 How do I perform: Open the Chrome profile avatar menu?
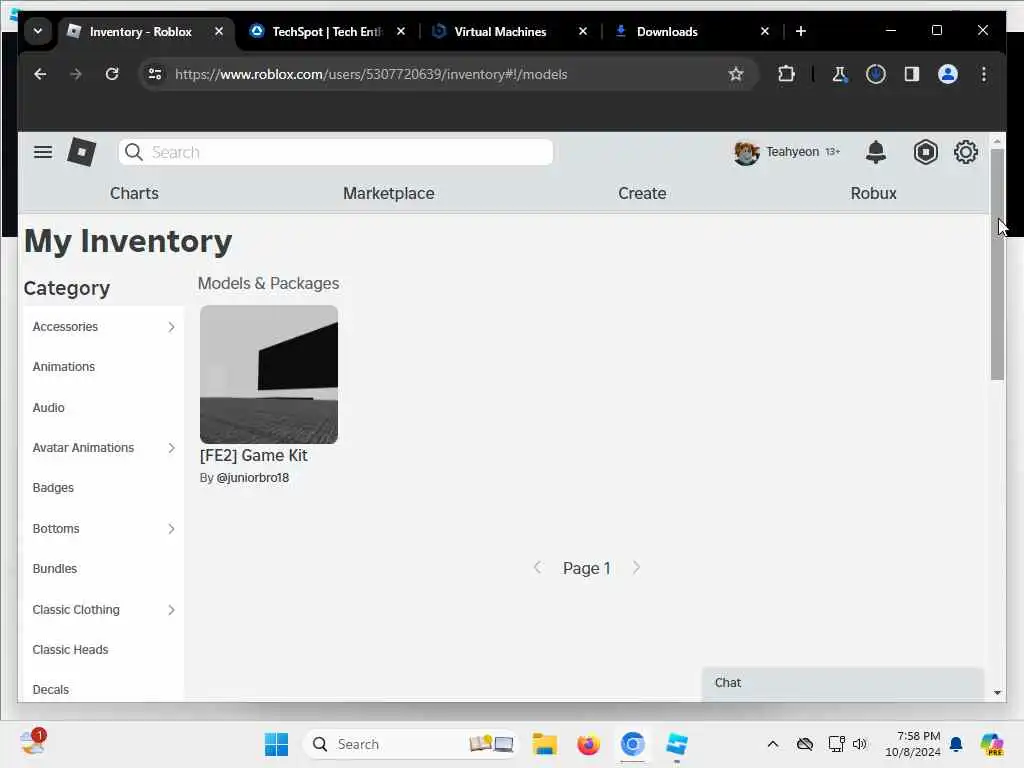point(948,74)
